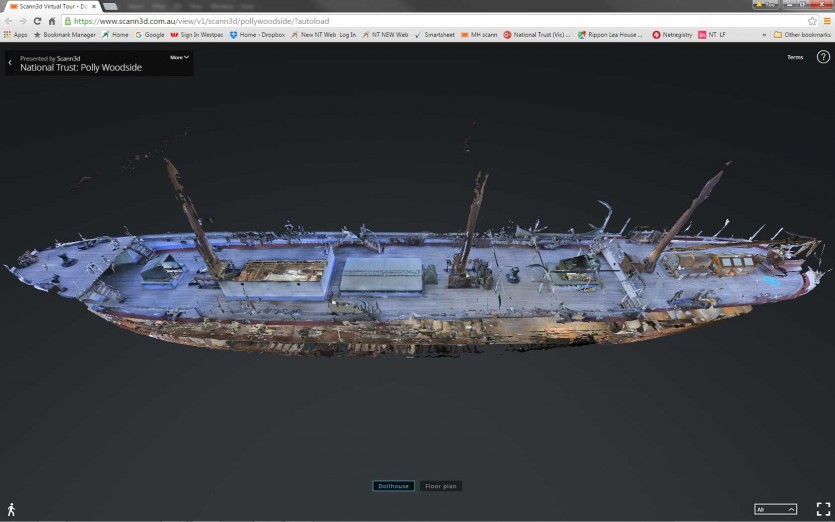Click the walking person explore view icon

click(x=11, y=509)
